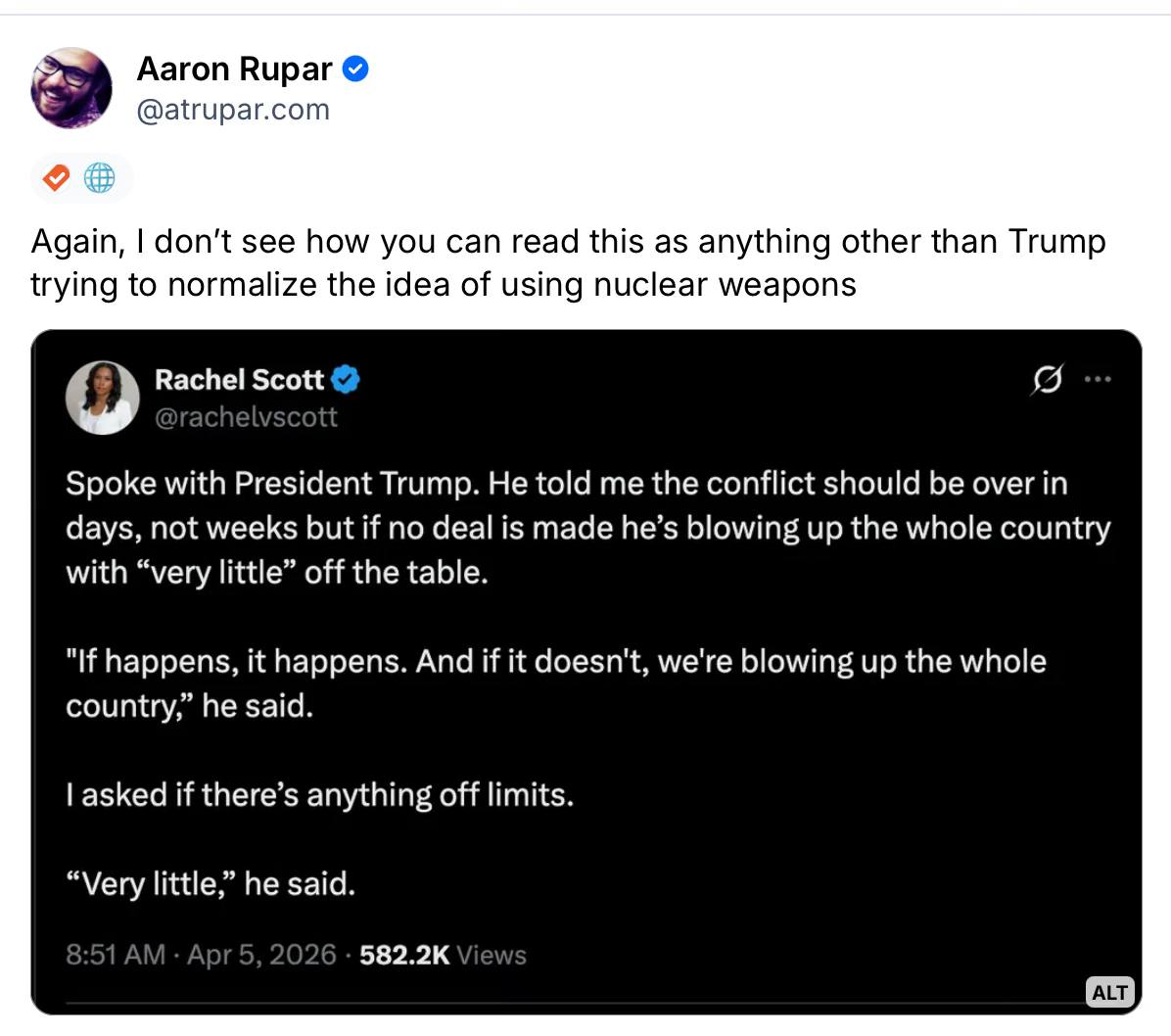1171x1036 pixels.
Task: Click Aaron Rupar's profile avatar
Action: (71, 87)
